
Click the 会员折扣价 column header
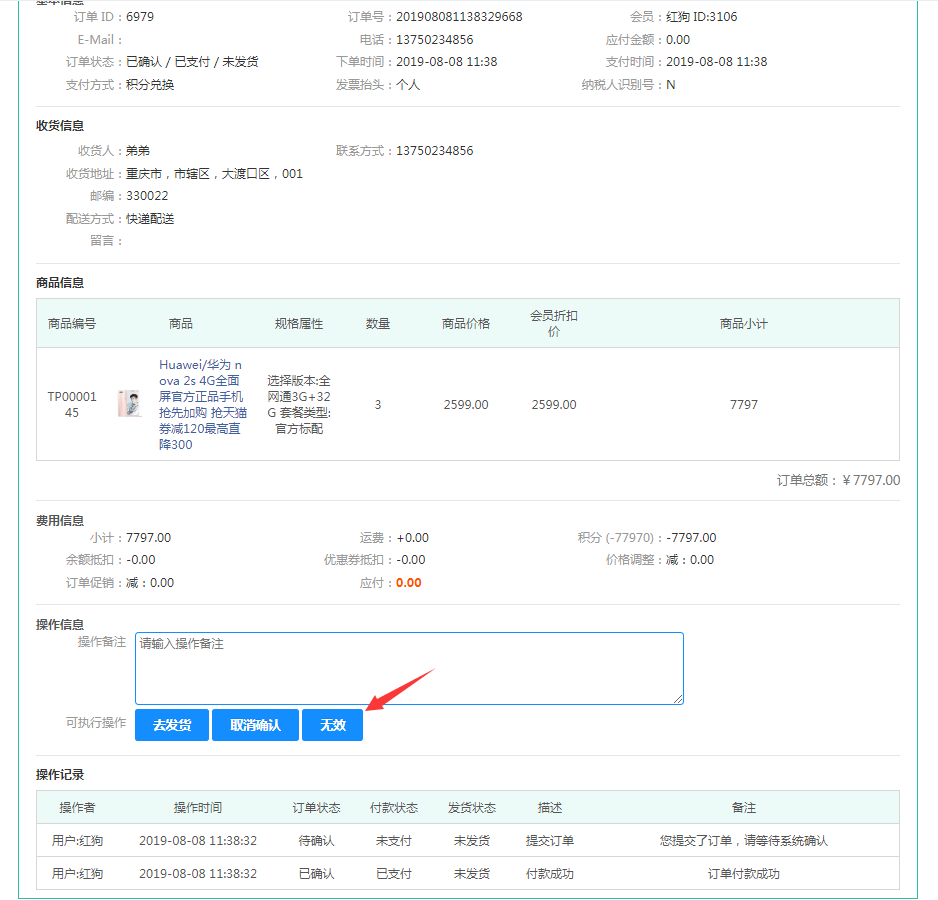coord(553,323)
